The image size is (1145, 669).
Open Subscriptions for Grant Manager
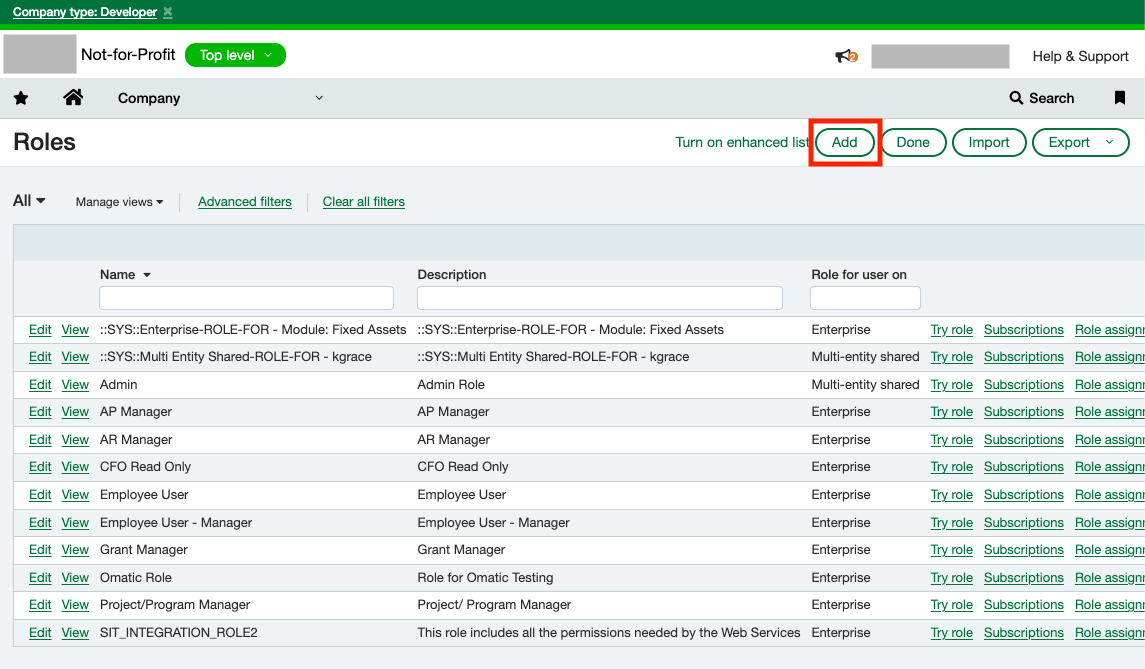click(x=1024, y=550)
